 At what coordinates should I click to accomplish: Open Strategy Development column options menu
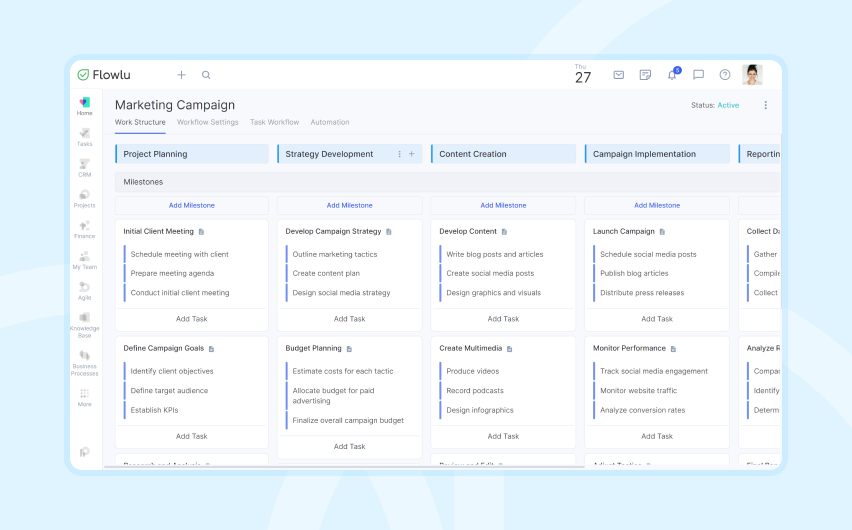coord(400,154)
